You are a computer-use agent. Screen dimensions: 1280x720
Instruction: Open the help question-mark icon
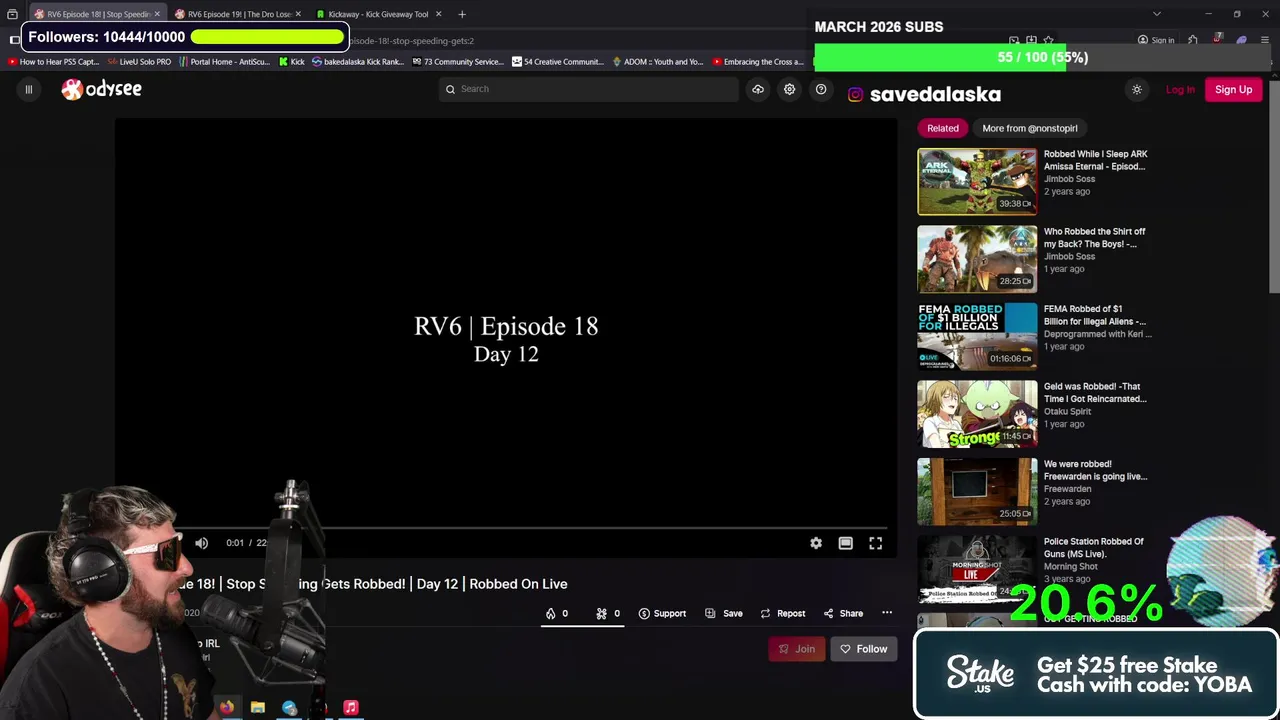pos(821,89)
